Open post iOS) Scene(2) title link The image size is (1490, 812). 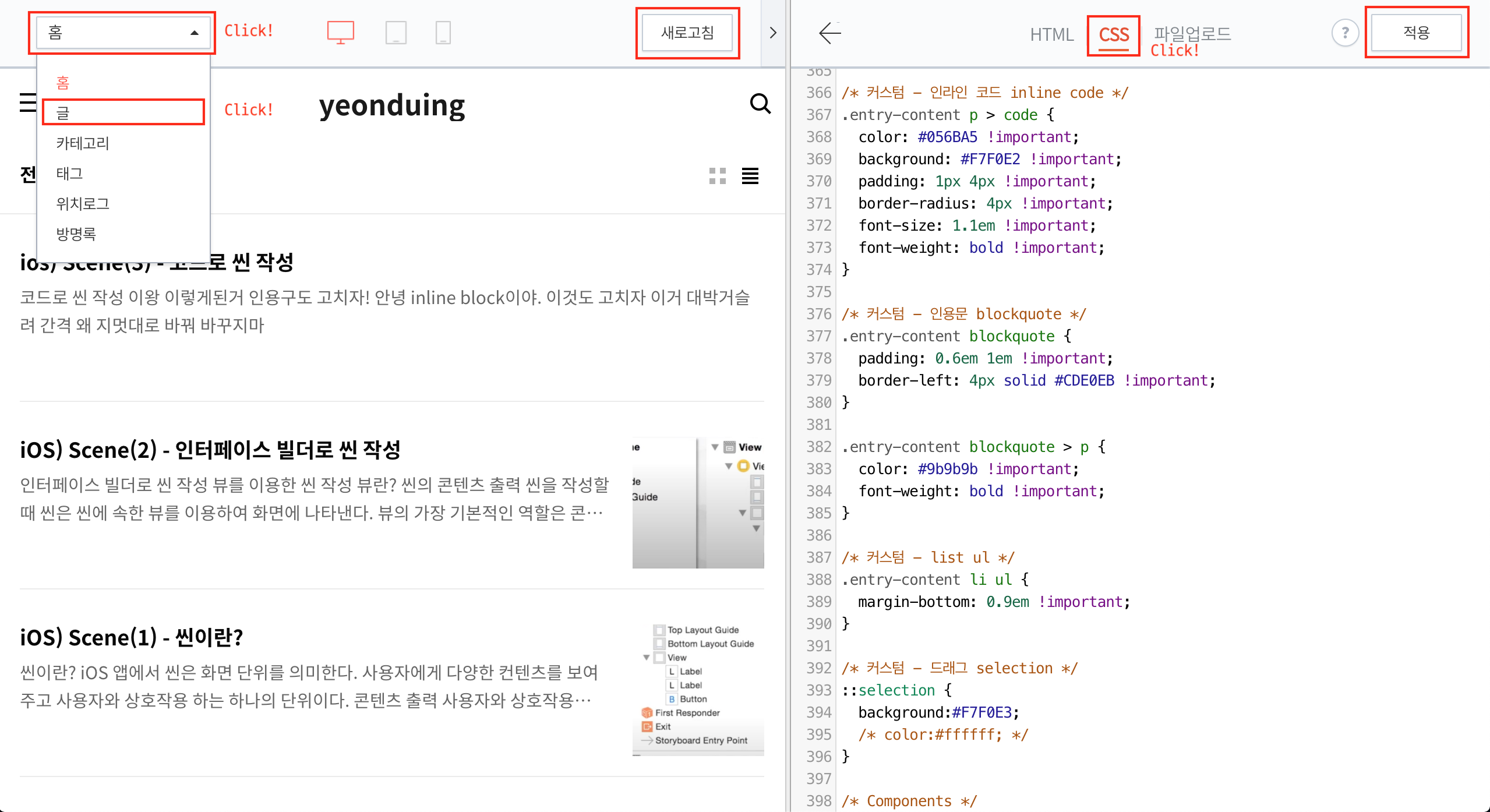[210, 450]
